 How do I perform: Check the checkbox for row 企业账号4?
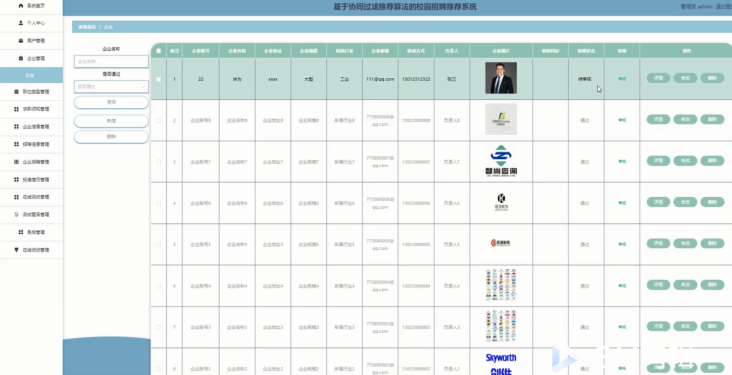coord(159,286)
